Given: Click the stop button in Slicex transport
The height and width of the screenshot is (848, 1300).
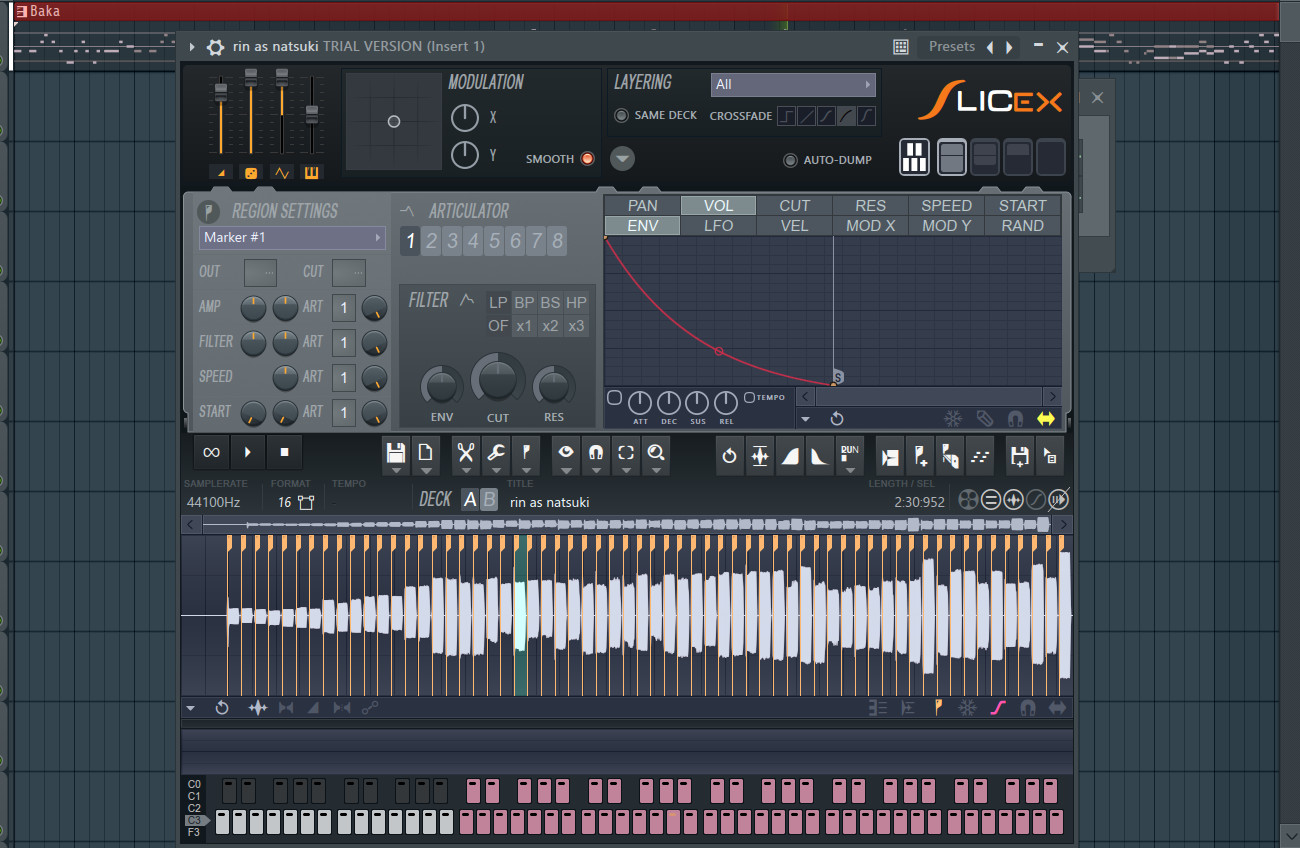Looking at the screenshot, I should coord(284,452).
